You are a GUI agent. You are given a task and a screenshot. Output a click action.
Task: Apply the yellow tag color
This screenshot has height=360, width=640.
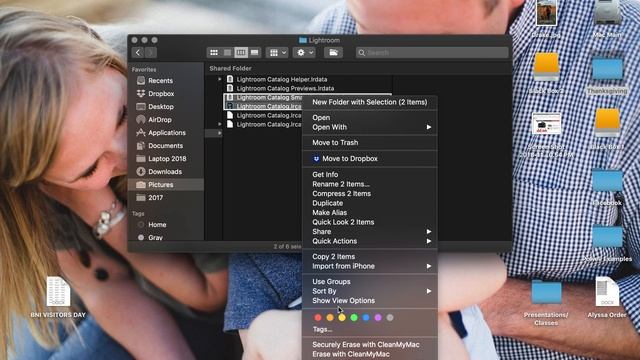click(x=342, y=318)
